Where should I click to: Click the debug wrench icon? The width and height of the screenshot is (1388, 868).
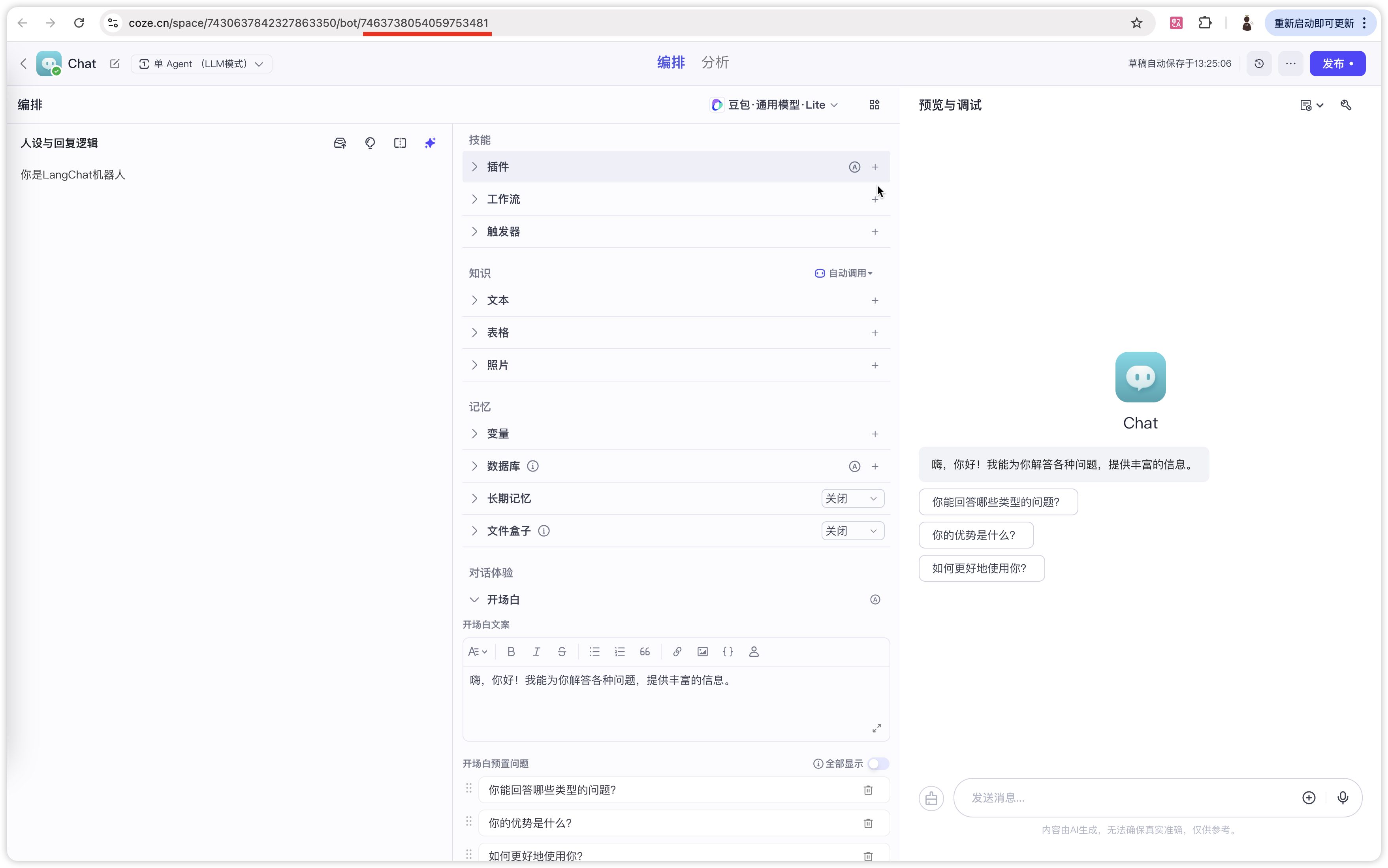click(x=1345, y=105)
